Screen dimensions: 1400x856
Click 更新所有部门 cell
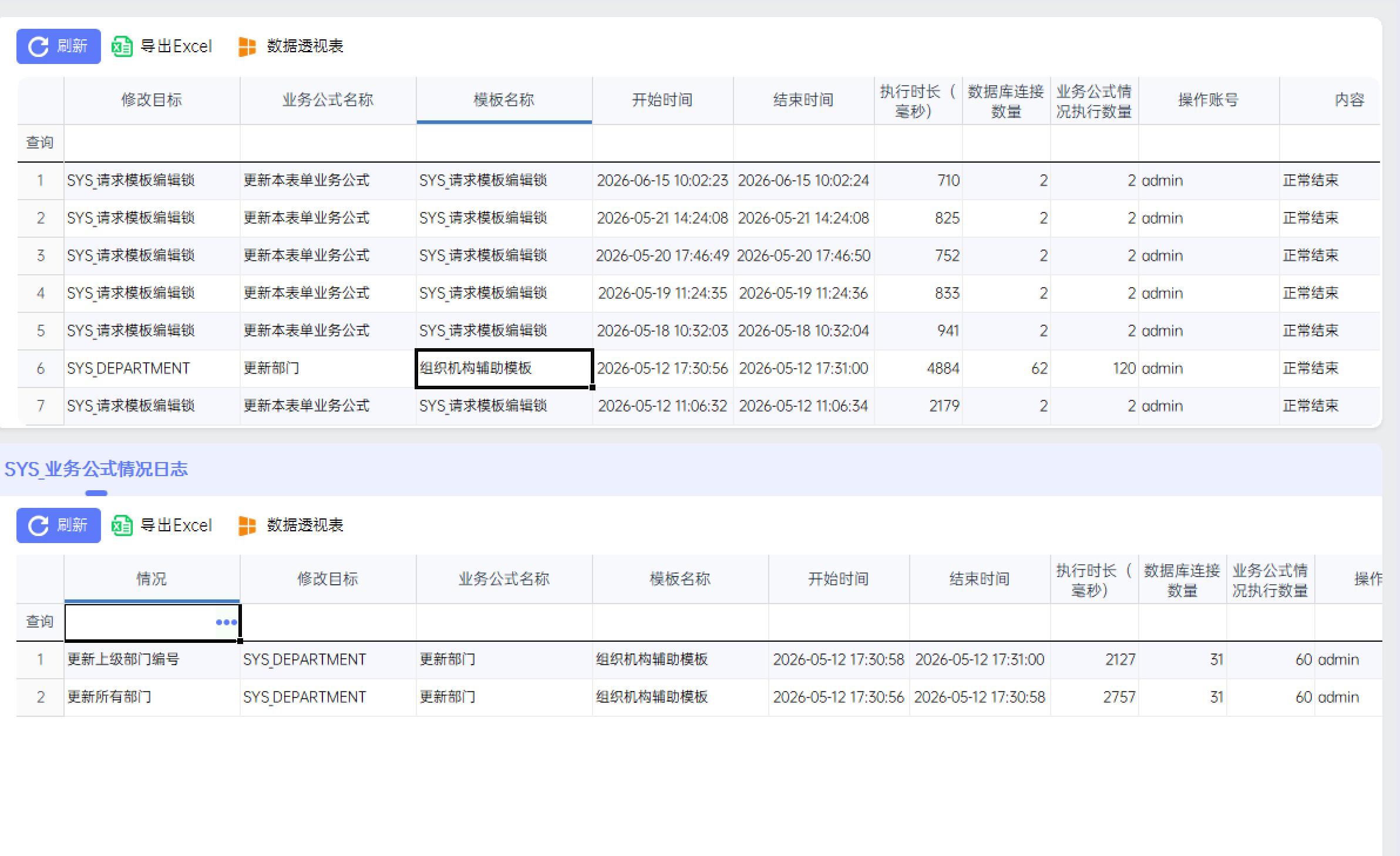(152, 697)
